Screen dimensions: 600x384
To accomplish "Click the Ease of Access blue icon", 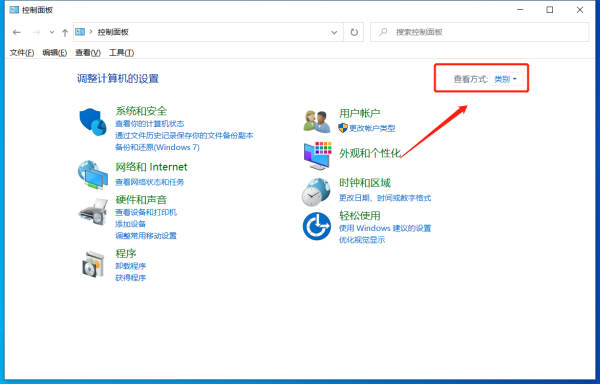I will click(x=317, y=226).
